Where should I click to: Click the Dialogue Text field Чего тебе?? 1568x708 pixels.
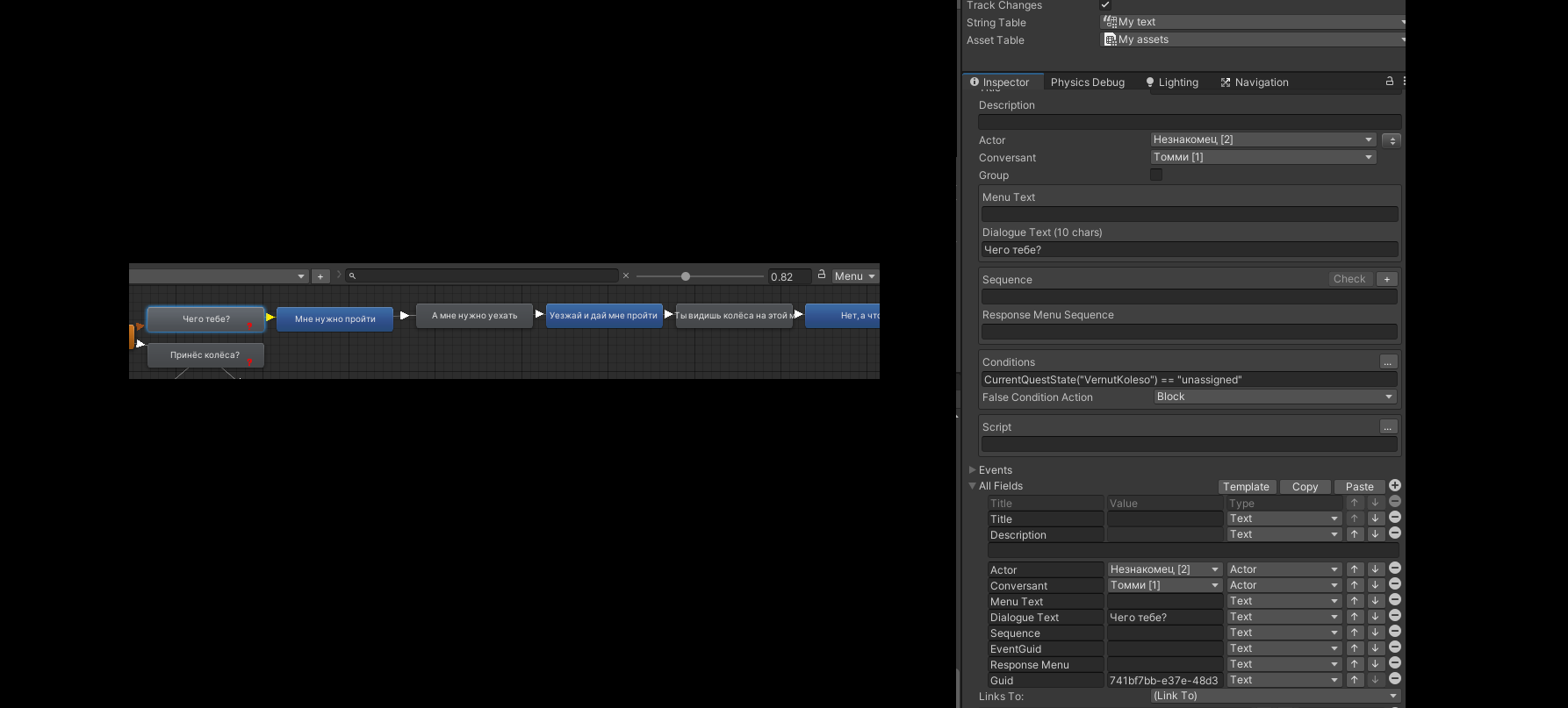pyautogui.click(x=1190, y=250)
